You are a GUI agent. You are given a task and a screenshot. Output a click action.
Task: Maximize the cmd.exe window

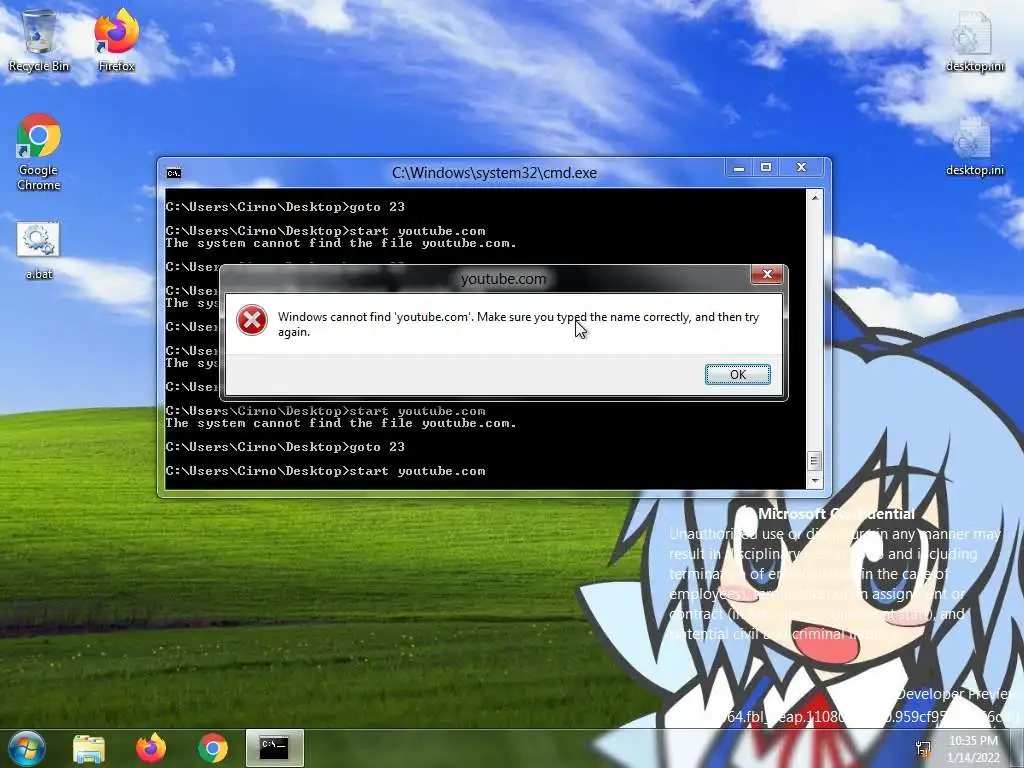point(766,168)
